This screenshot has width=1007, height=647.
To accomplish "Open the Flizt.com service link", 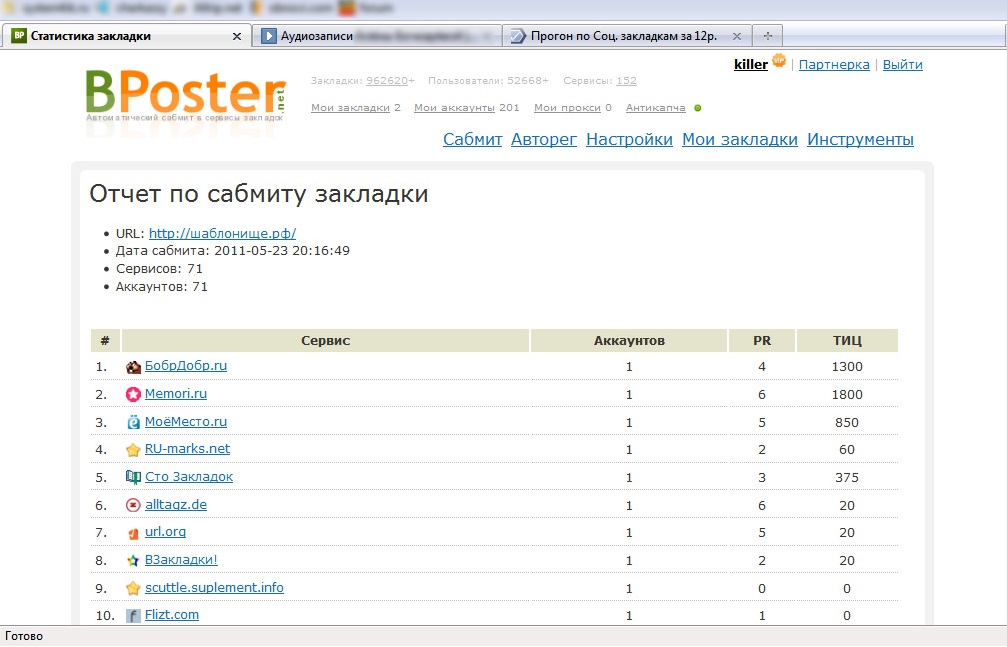I will tap(172, 614).
